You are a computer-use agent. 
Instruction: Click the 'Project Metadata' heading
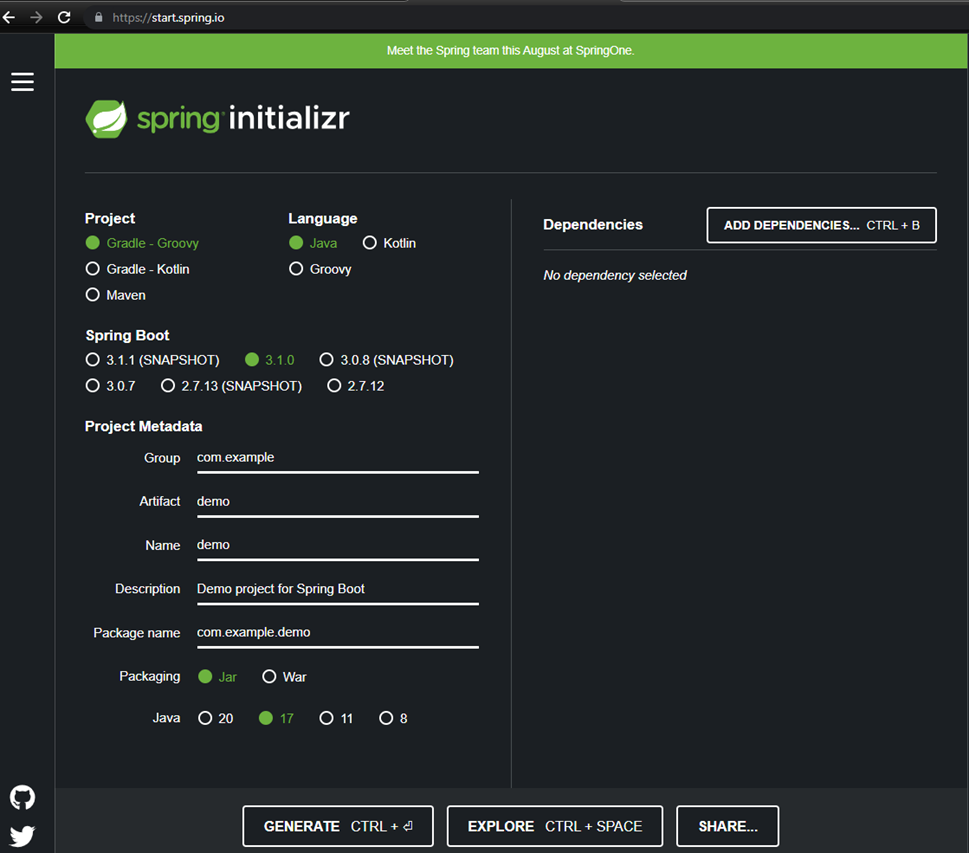tap(143, 426)
